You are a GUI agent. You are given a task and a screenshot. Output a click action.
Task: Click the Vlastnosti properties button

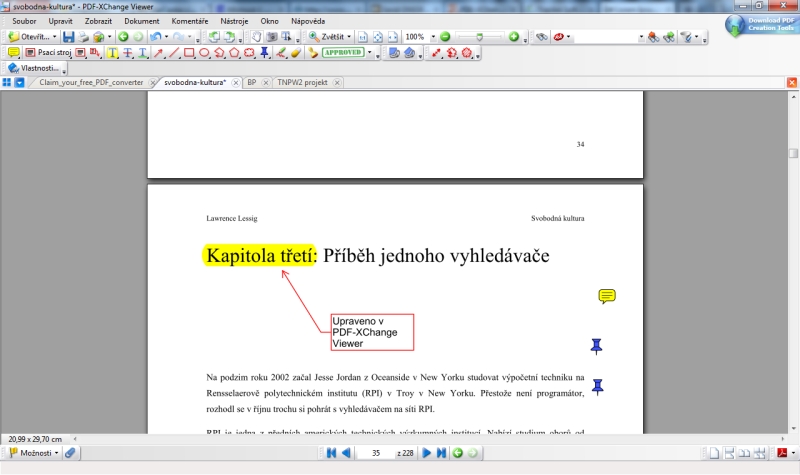[x=34, y=68]
